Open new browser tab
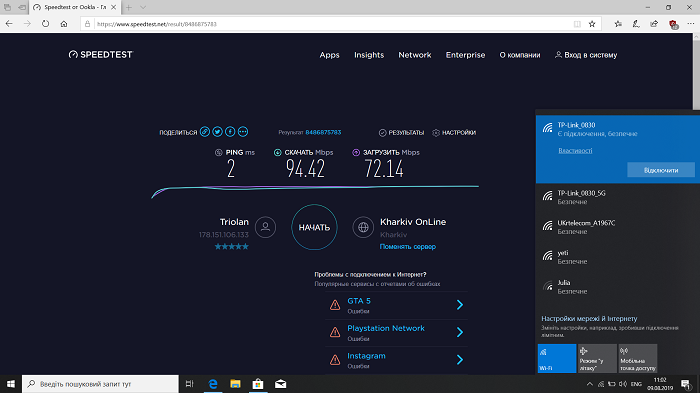 (129, 8)
